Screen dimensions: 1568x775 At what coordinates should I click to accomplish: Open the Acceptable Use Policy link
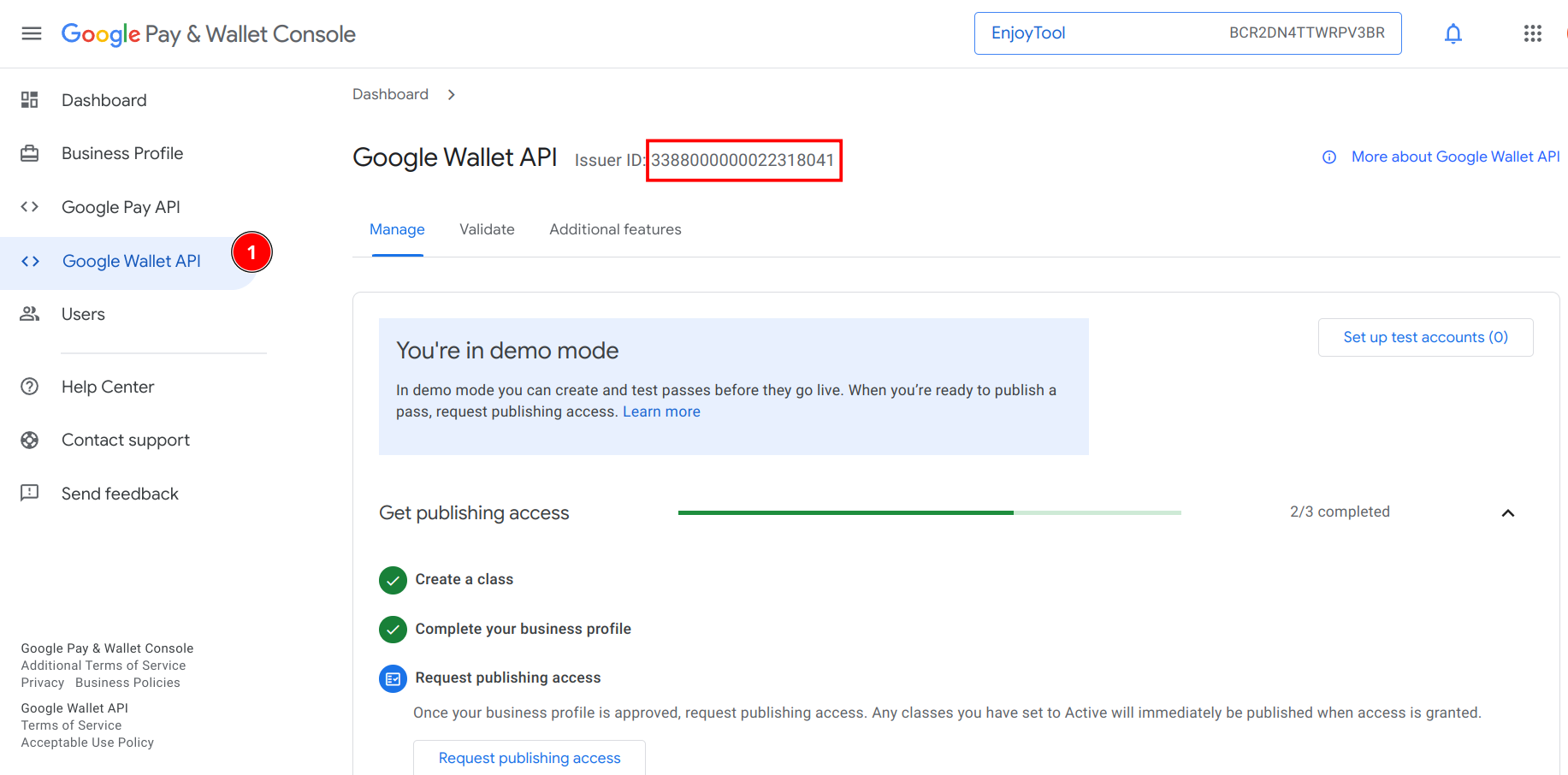pyautogui.click(x=87, y=742)
